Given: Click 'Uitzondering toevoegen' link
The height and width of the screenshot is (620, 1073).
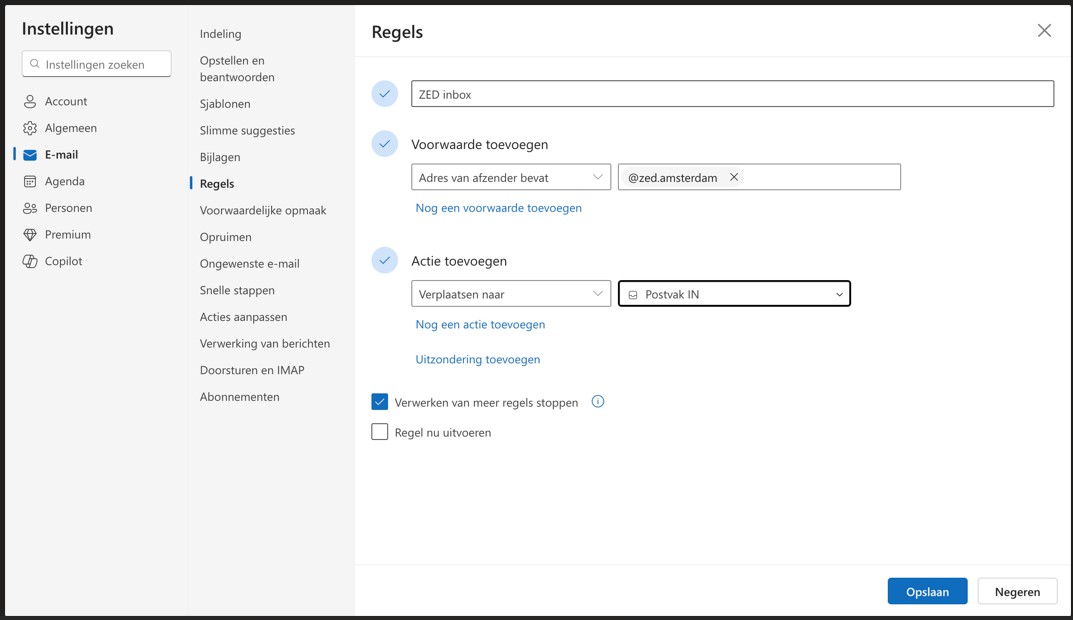Looking at the screenshot, I should (x=477, y=359).
